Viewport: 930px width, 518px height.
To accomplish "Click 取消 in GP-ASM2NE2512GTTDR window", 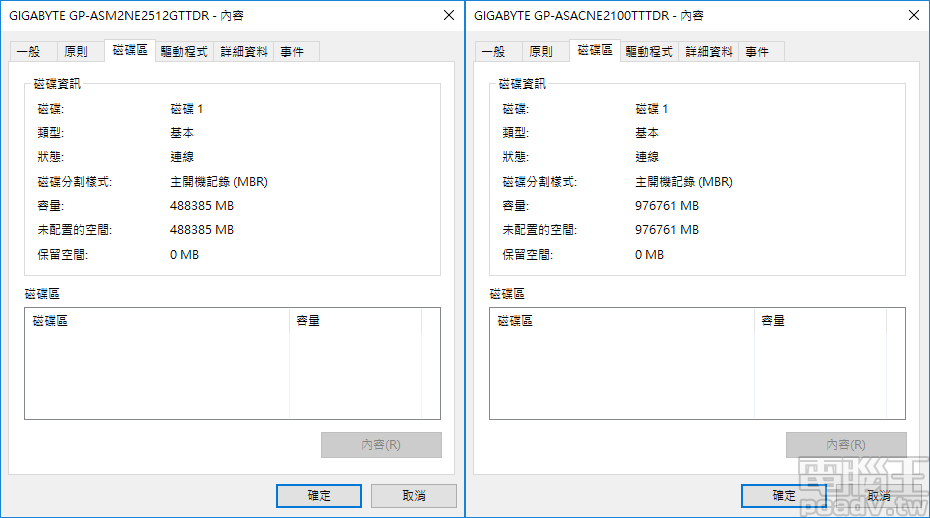I will coord(413,495).
